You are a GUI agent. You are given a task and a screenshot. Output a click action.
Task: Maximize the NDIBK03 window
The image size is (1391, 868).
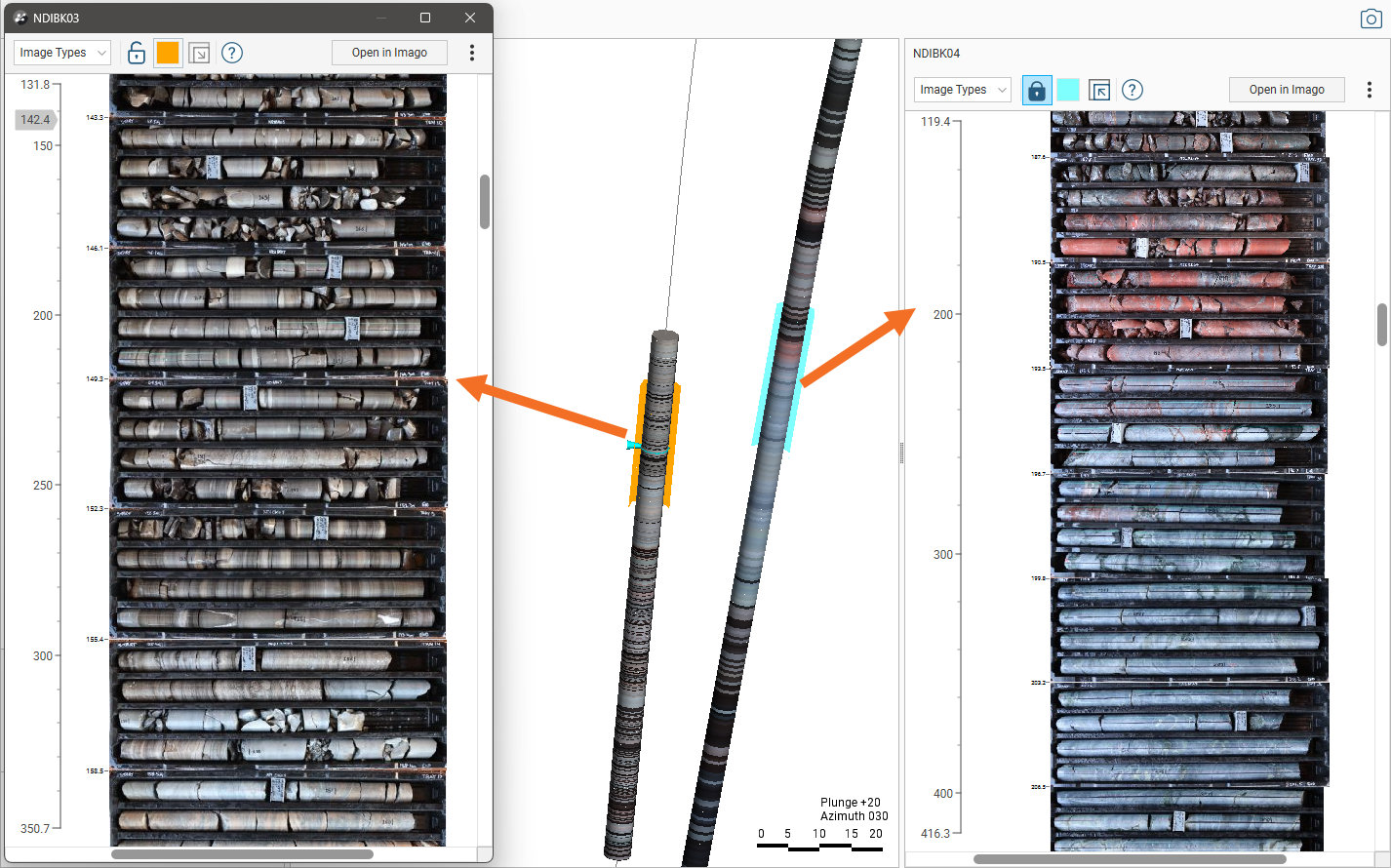[x=425, y=18]
